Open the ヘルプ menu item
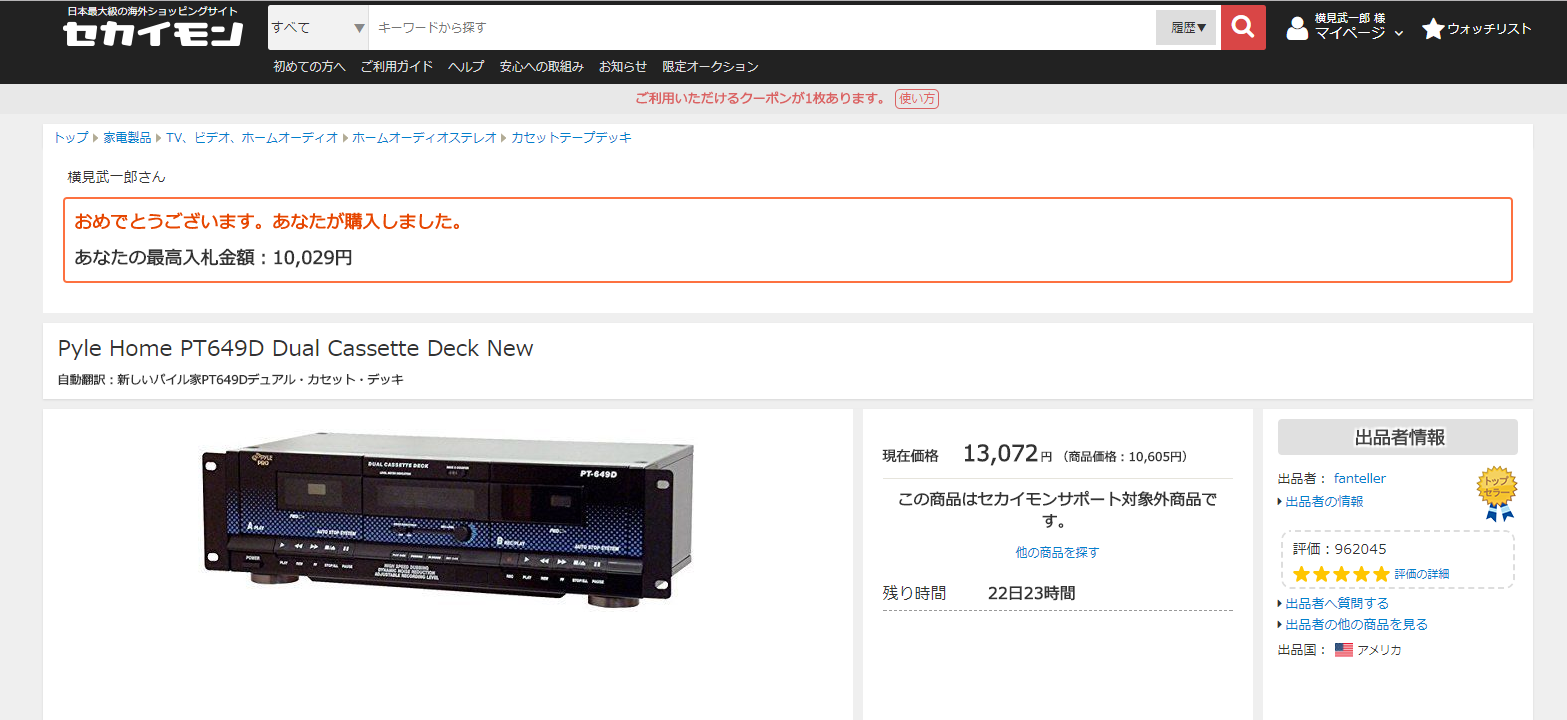This screenshot has height=720, width=1567. click(466, 67)
